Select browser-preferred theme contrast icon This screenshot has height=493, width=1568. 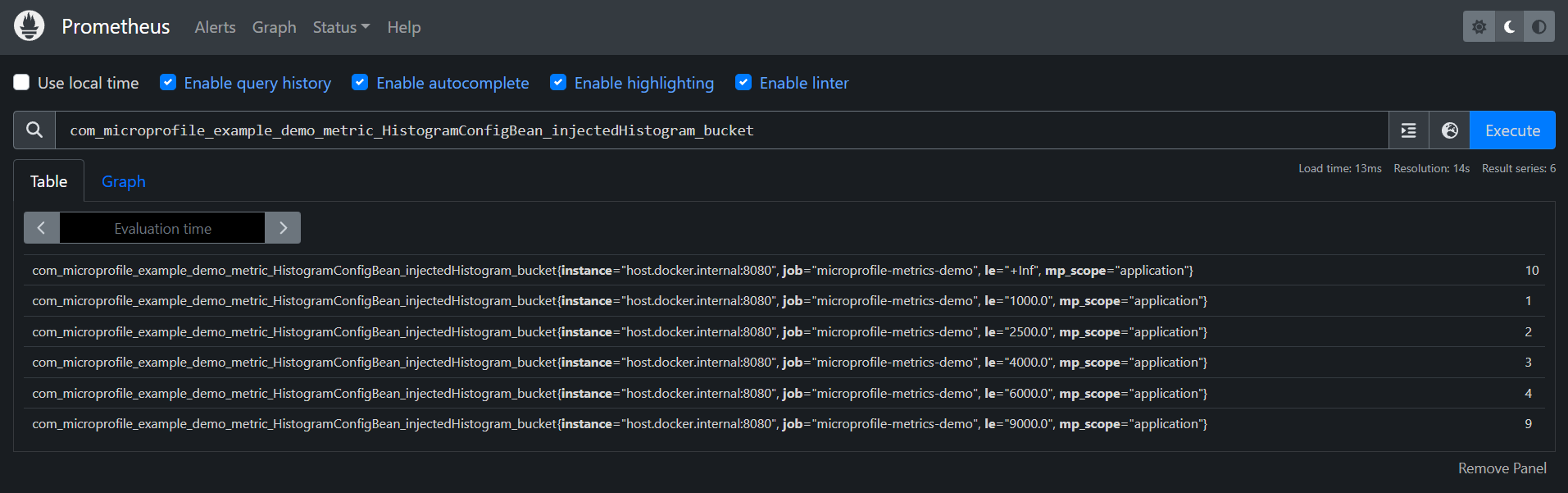(x=1539, y=27)
